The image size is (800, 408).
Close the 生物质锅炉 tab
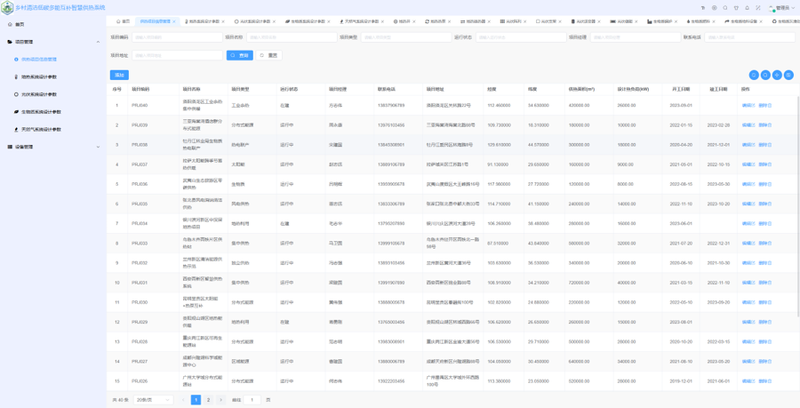(677, 21)
